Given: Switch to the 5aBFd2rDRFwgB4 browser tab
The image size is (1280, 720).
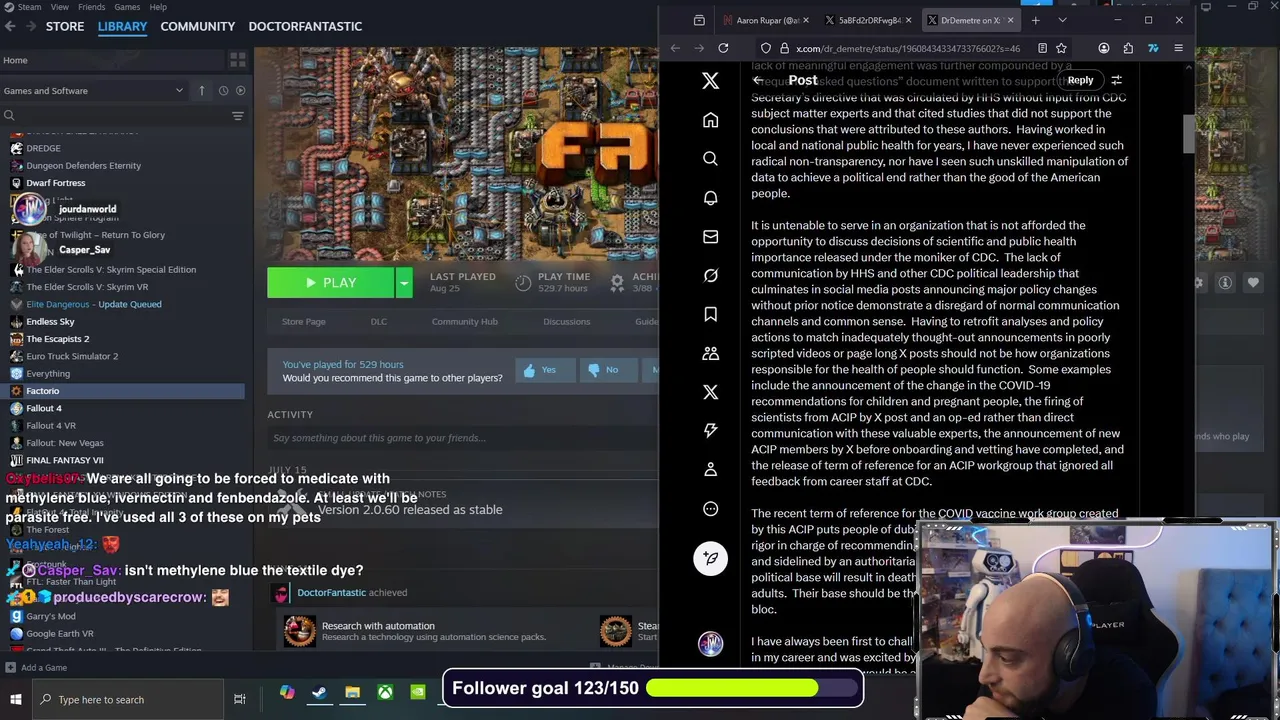Looking at the screenshot, I should click(x=866, y=20).
